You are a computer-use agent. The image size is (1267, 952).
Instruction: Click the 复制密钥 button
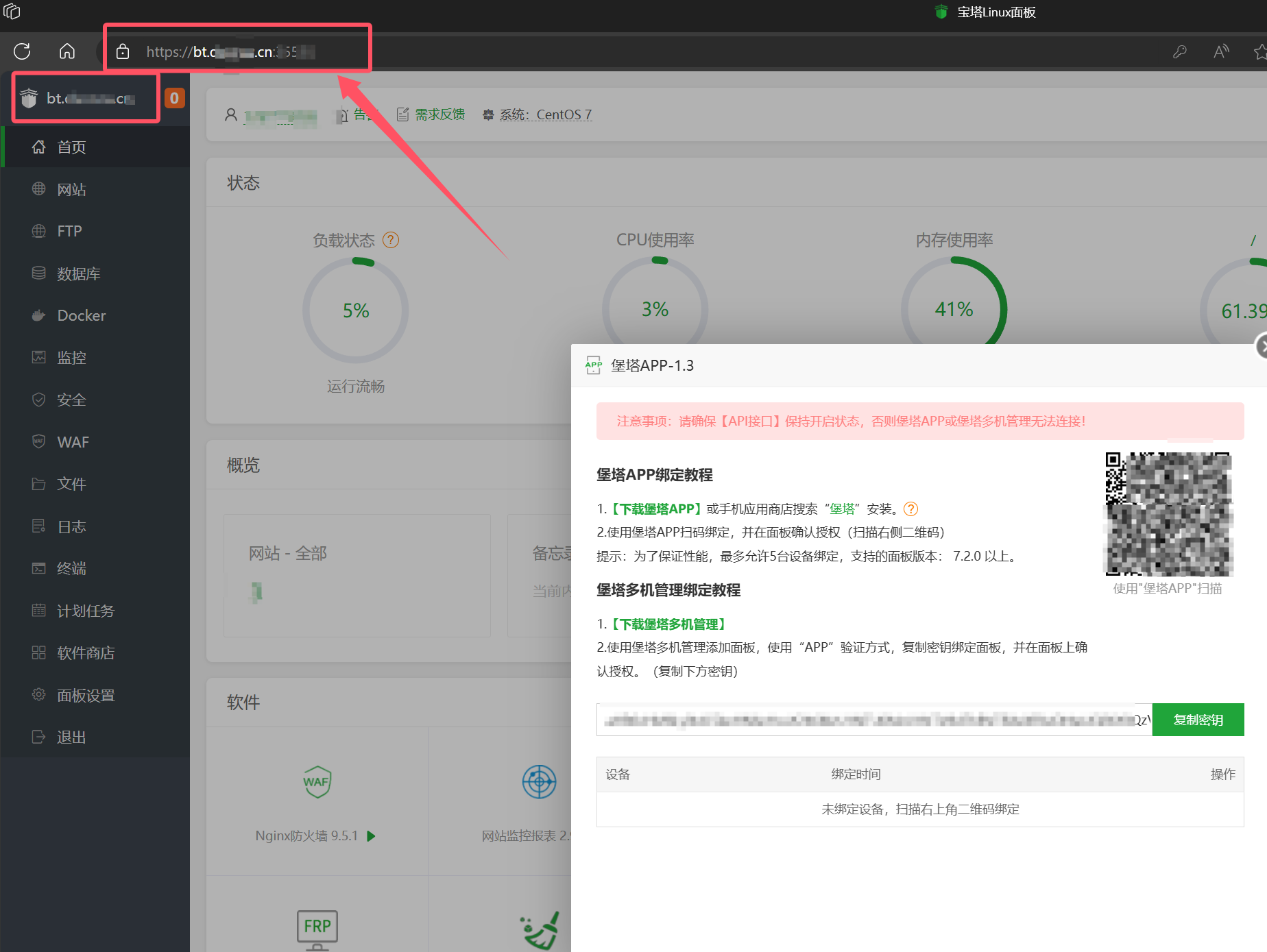[x=1198, y=720]
